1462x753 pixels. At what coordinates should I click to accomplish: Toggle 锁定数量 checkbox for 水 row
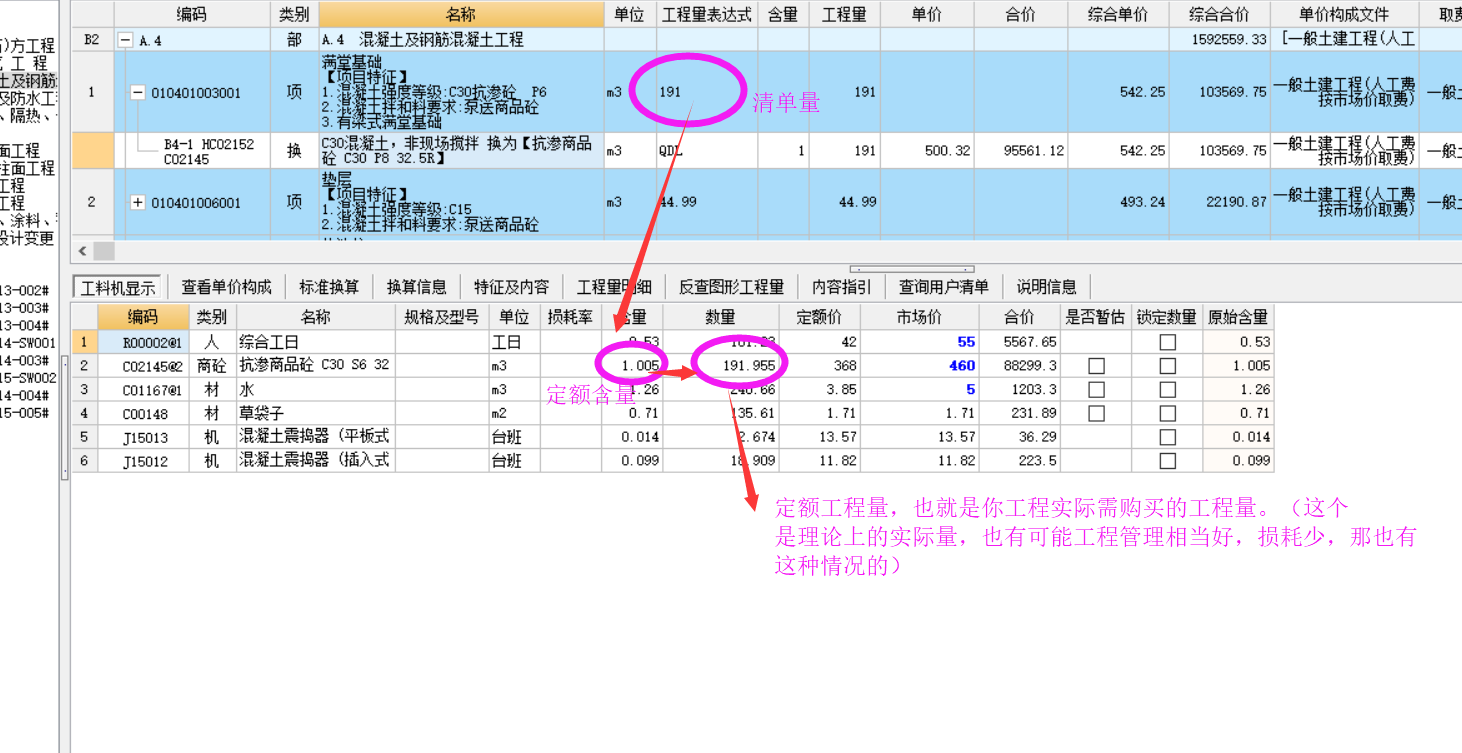coord(1167,390)
